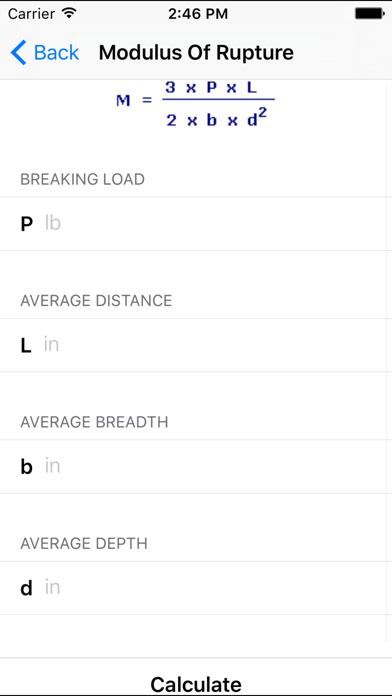Tap the AVERAGE BREADTH section header

[x=94, y=422]
